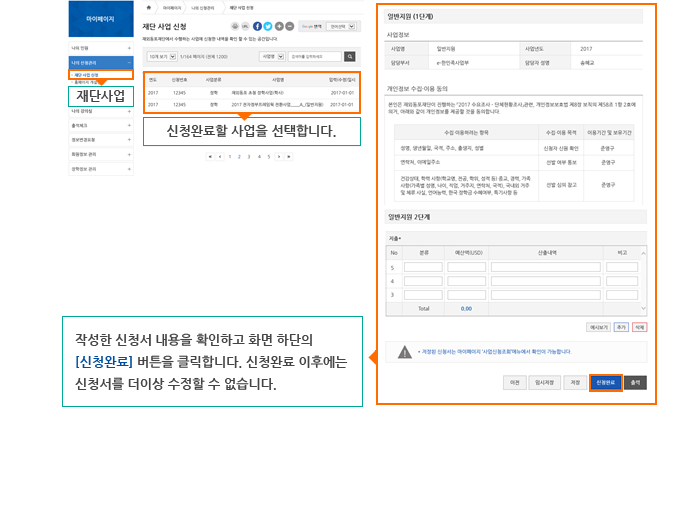700x516 pixels.
Task: Click the 산출내역 input in row 5
Action: (x=546, y=267)
